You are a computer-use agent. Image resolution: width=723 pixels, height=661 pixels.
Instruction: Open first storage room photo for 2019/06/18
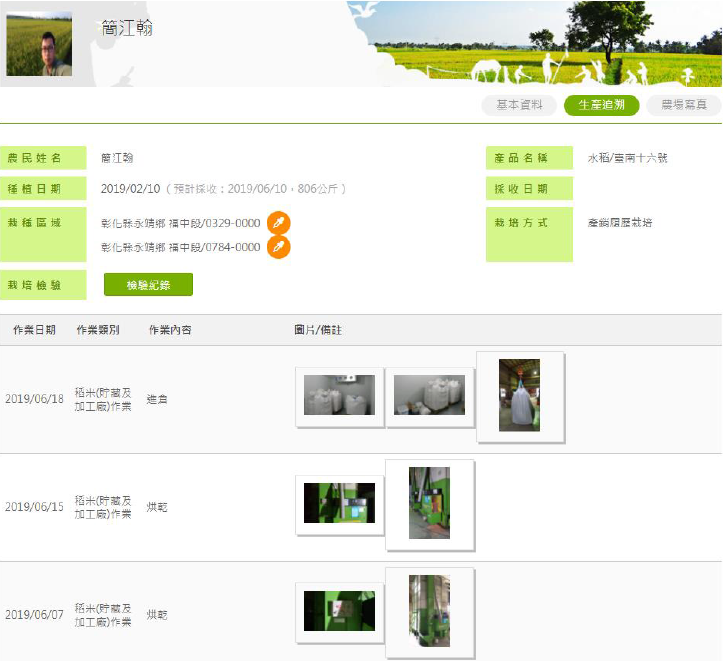click(x=339, y=395)
